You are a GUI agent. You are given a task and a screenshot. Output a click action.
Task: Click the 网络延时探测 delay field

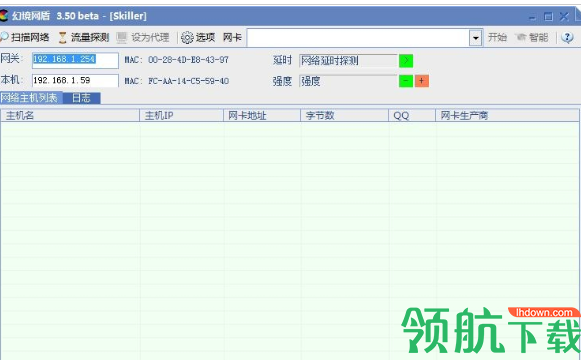coord(348,60)
